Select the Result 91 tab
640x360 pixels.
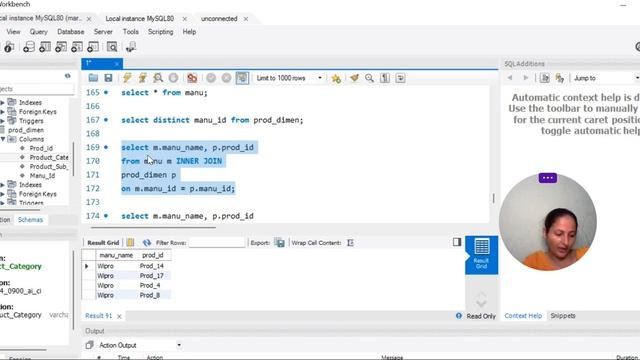click(98, 316)
